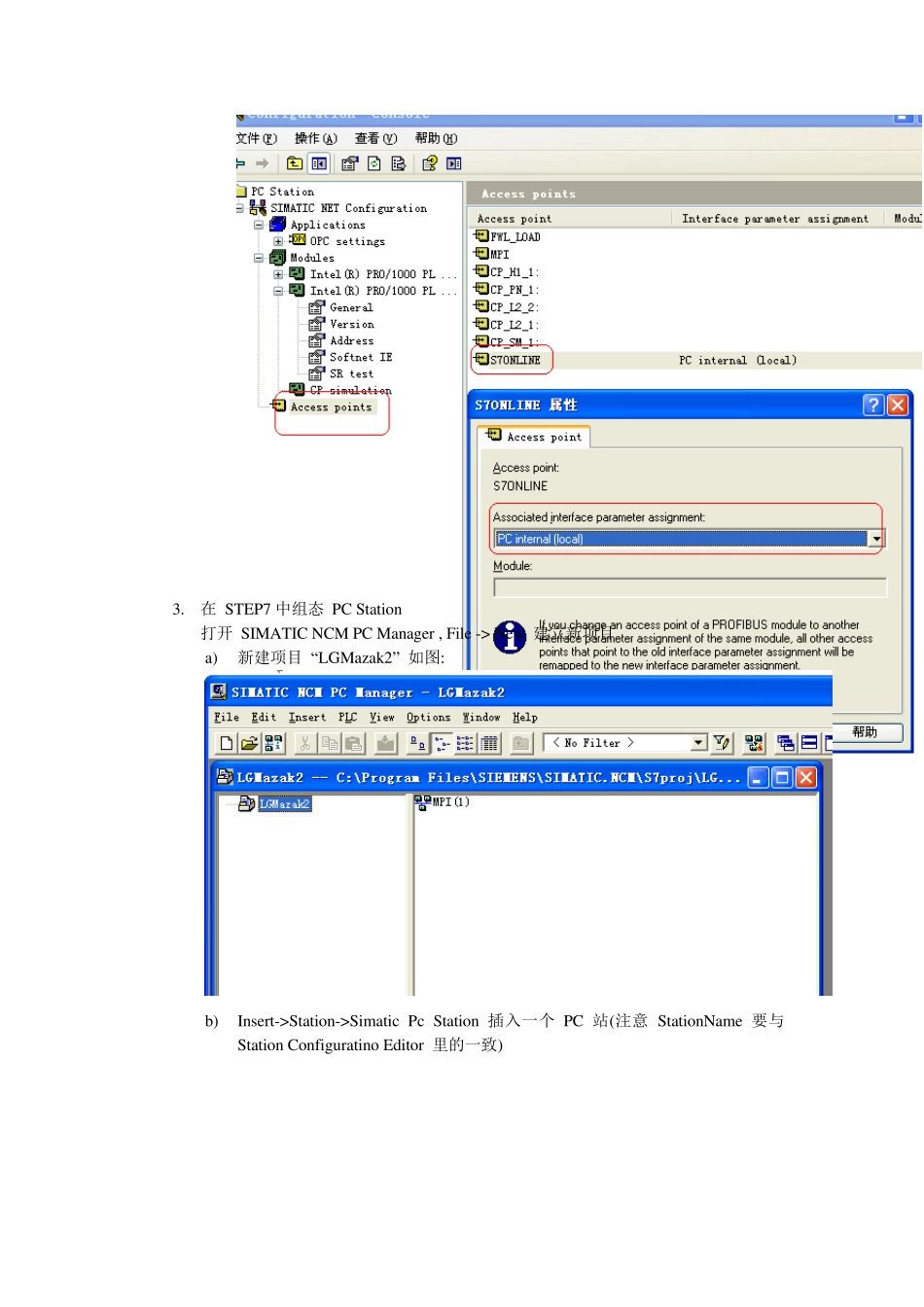
Task: Click Forward arrow in Configuration Console
Action: (x=262, y=163)
